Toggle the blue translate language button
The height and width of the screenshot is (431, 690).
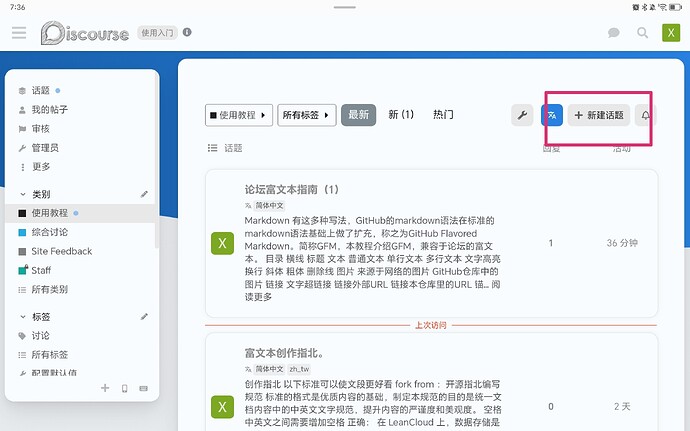point(552,115)
